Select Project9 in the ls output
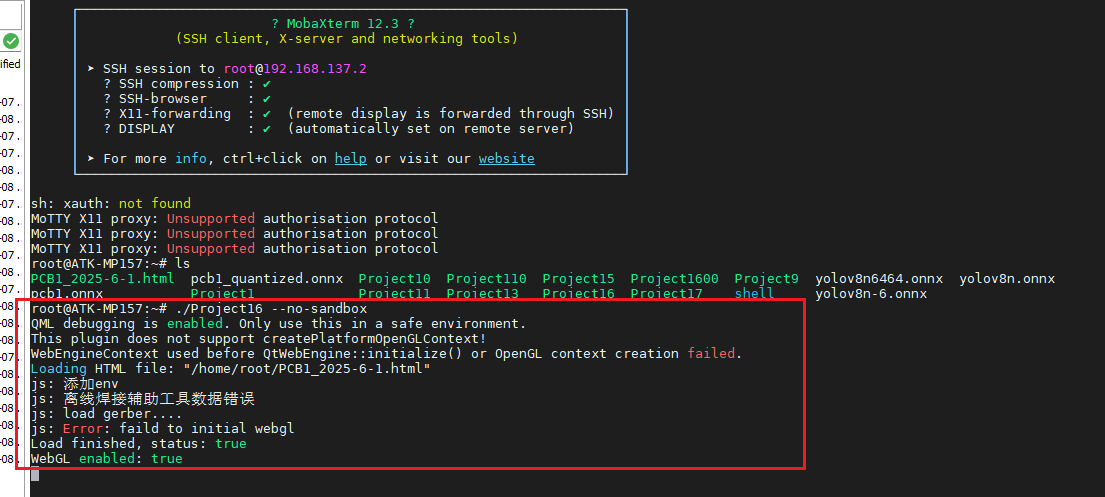 [767, 278]
